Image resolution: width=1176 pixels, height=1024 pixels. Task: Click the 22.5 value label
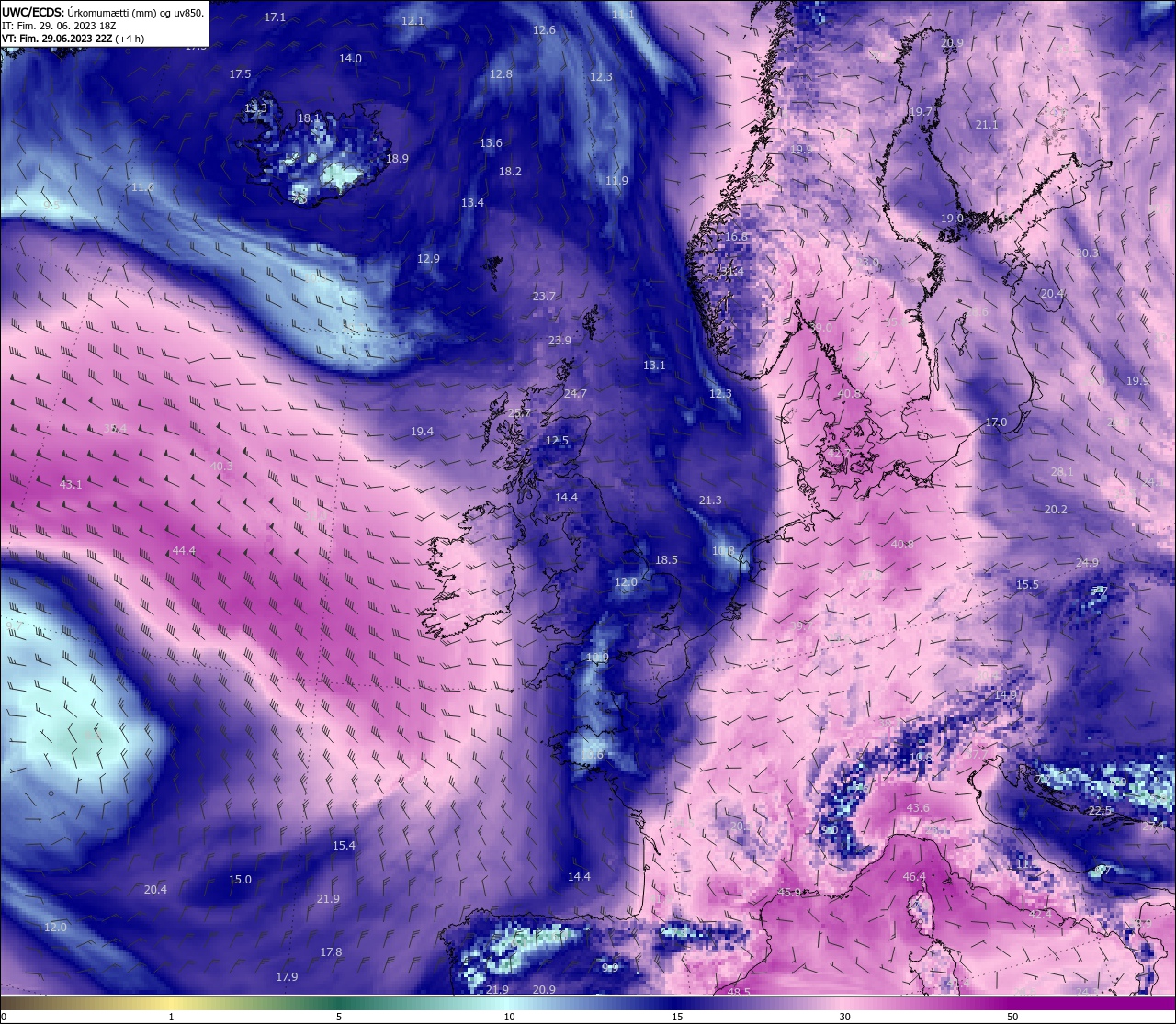click(x=1101, y=811)
